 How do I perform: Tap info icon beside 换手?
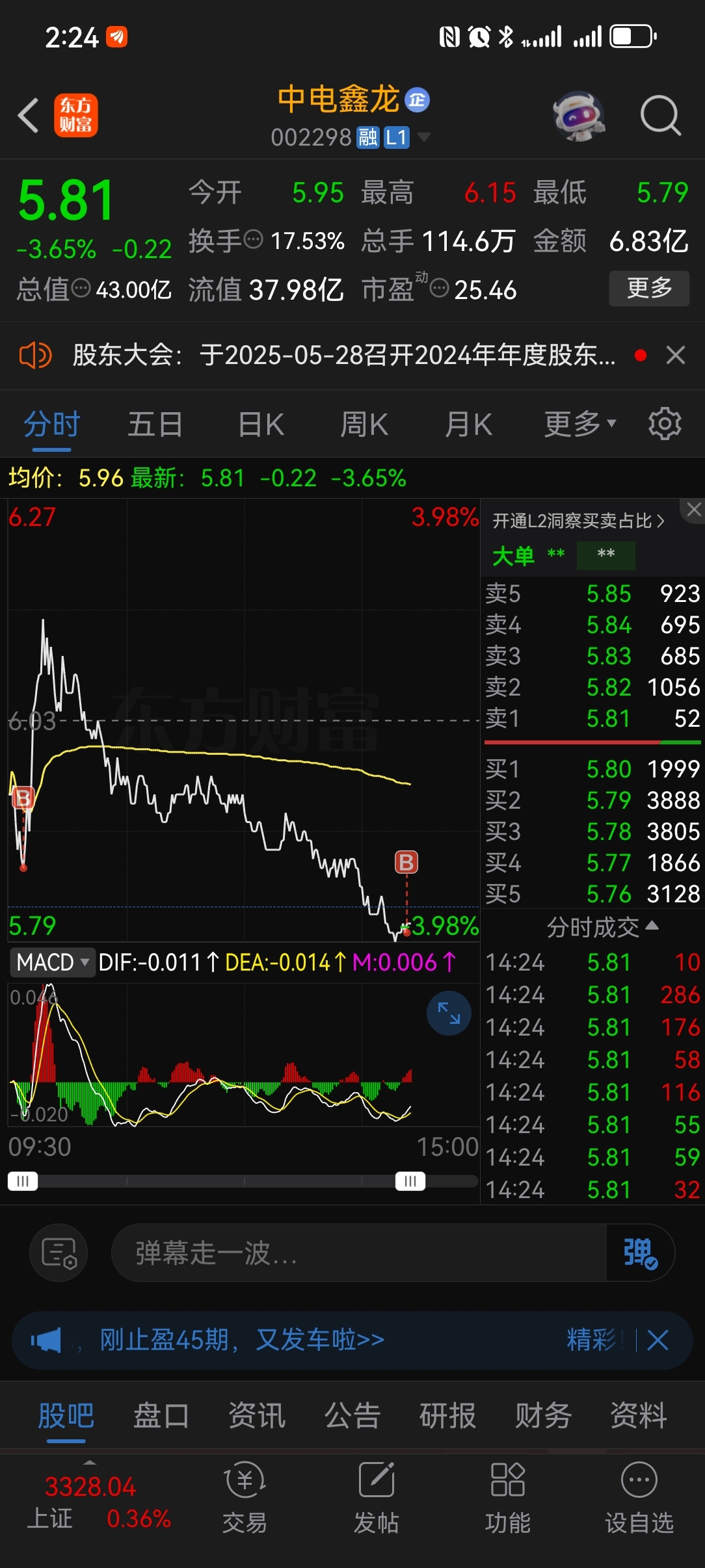(x=253, y=240)
